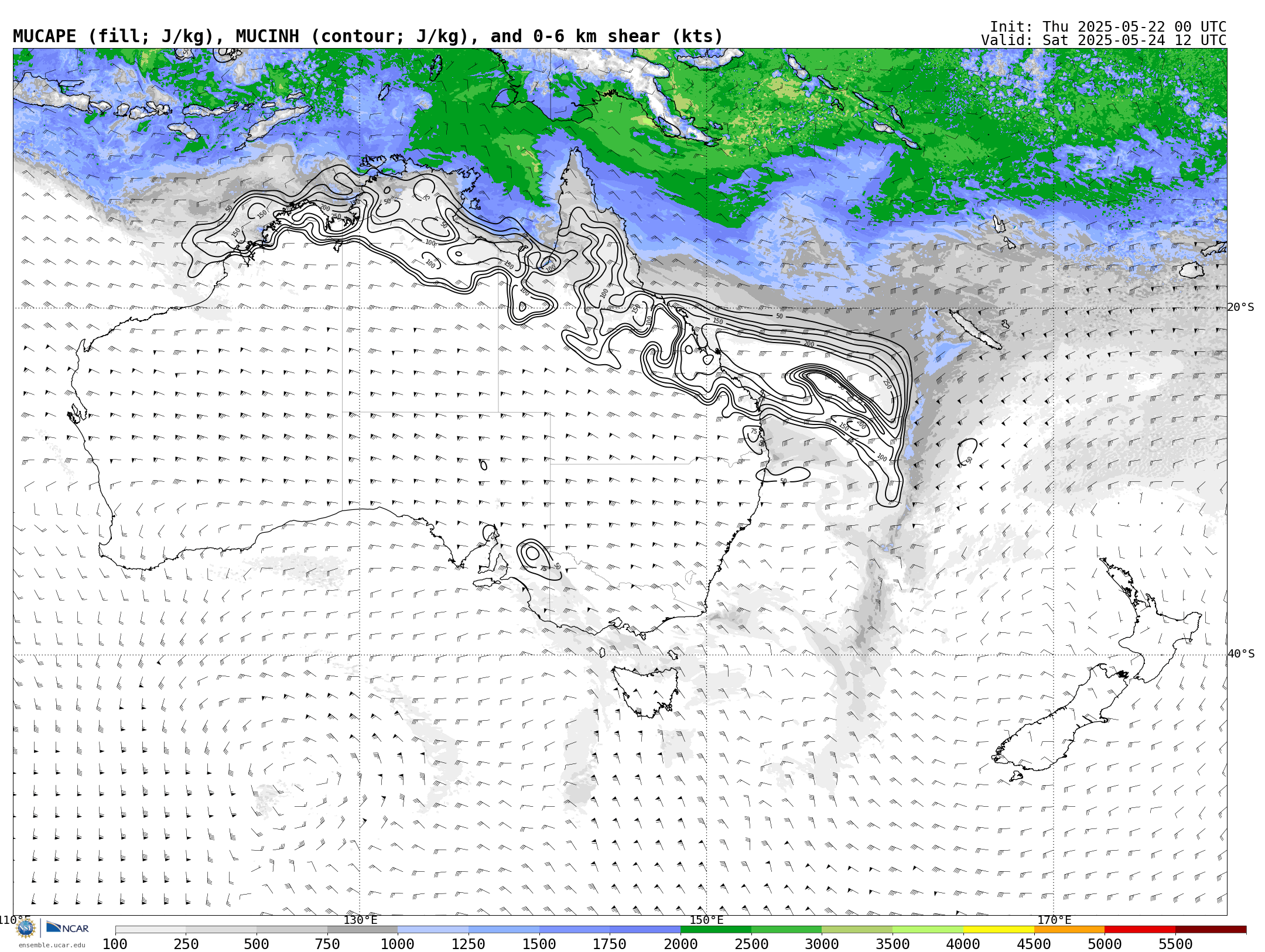The width and height of the screenshot is (1265, 952).
Task: Pick the 2000–2500 dark green colorbar swatch
Action: (716, 930)
